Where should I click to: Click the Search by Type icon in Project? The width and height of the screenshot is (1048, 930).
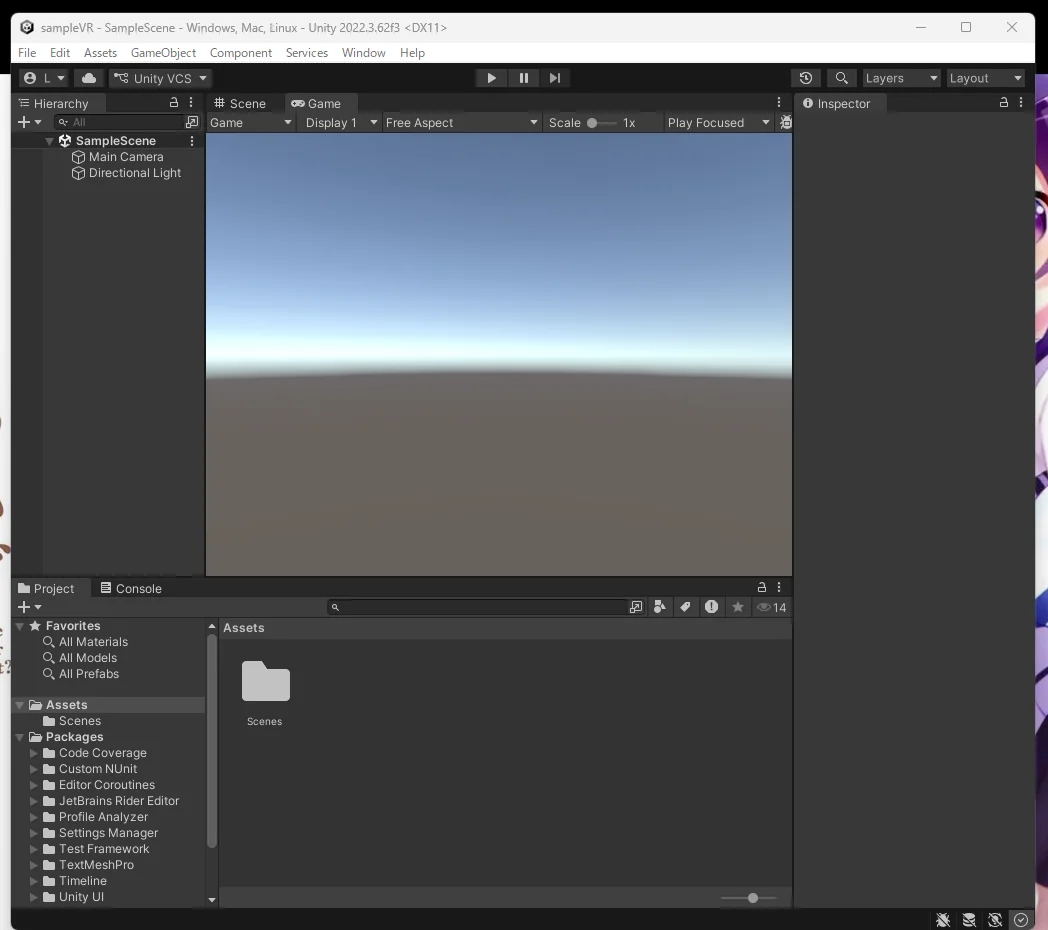point(660,607)
